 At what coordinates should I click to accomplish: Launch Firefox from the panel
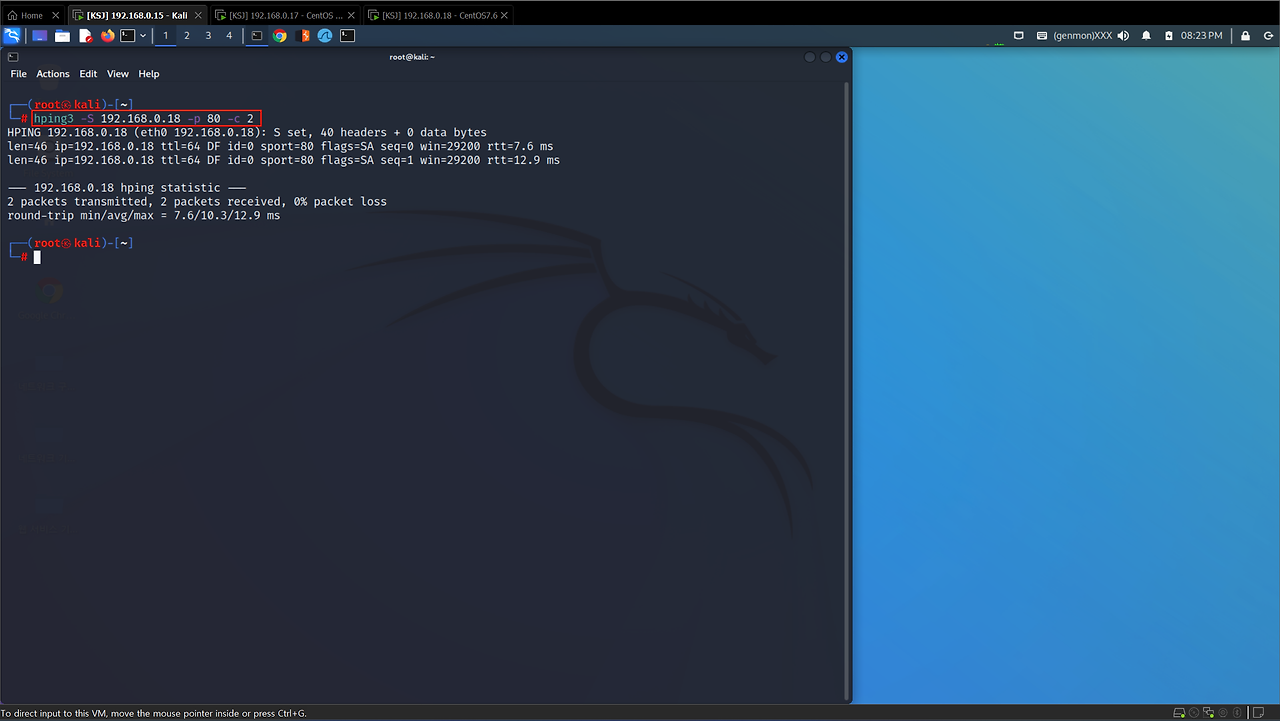108,36
